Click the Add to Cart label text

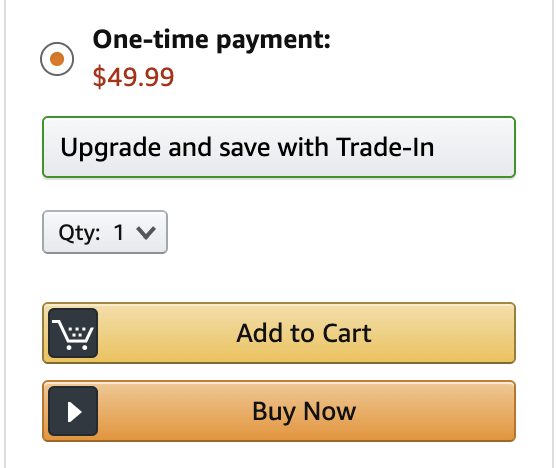point(304,333)
